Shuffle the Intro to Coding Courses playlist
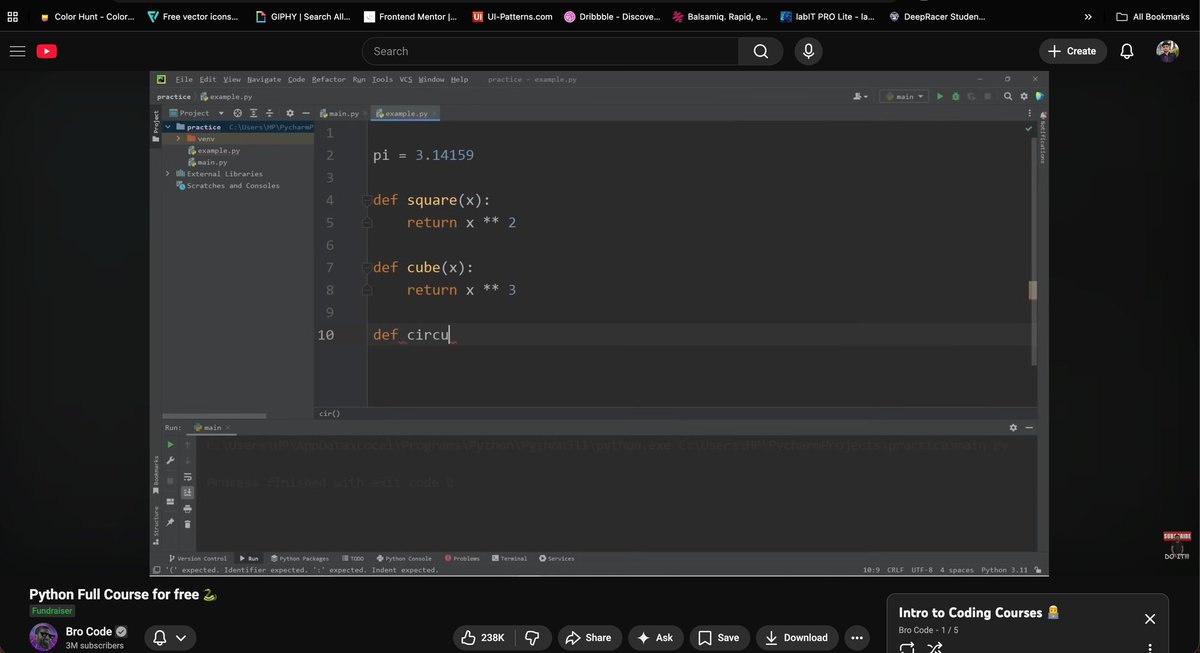The image size is (1200, 653). [x=934, y=648]
